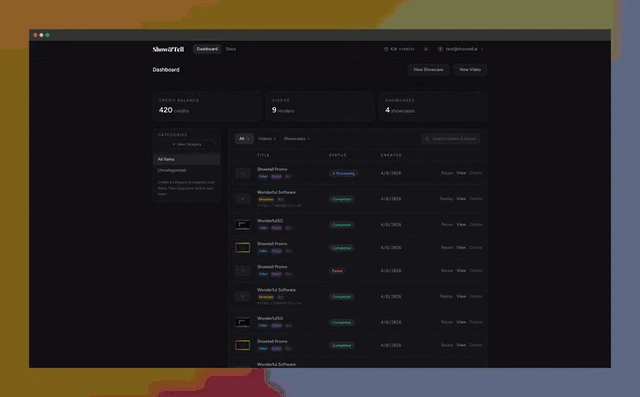This screenshot has height=397, width=640.
Task: Select Uncategorized category
Action: point(187,170)
